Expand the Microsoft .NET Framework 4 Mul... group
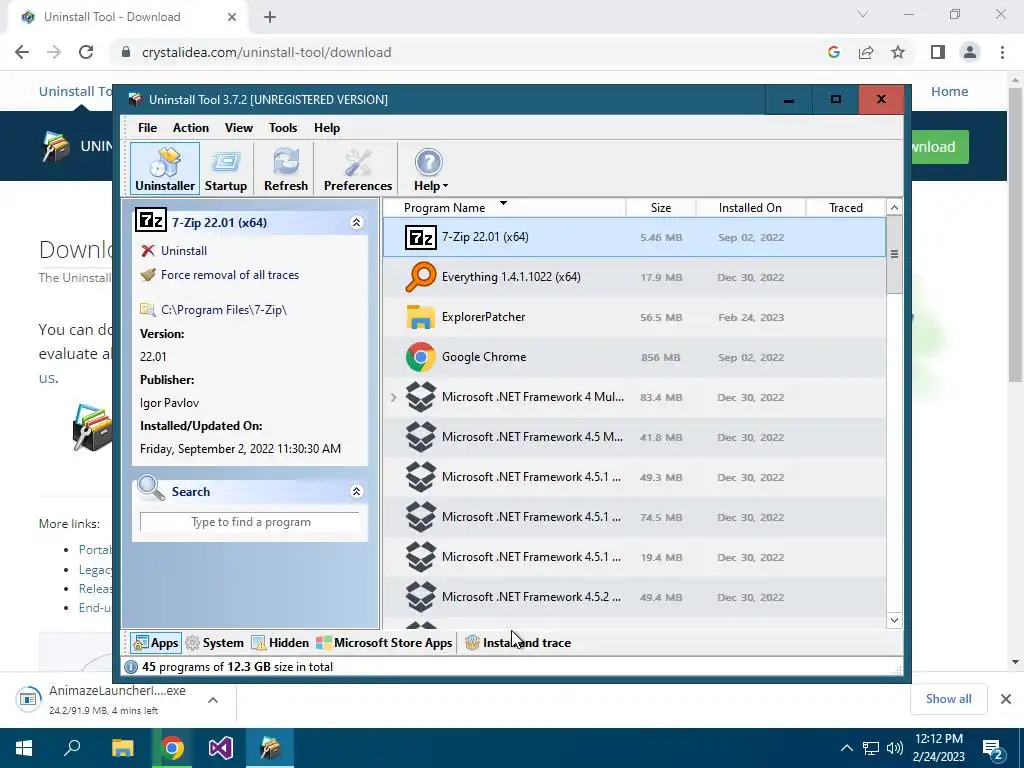The height and width of the screenshot is (768, 1024). [393, 397]
